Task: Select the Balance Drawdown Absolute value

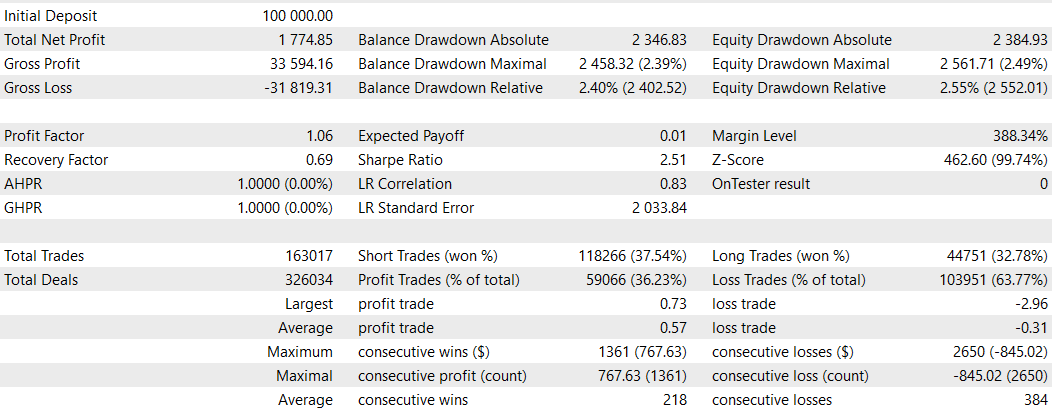Action: point(659,40)
